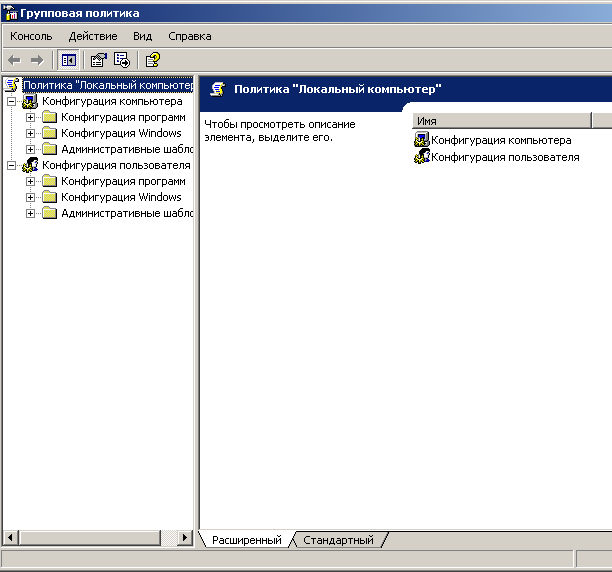The width and height of the screenshot is (612, 572).
Task: Open Properties from the toolbar icon
Action: (98, 60)
